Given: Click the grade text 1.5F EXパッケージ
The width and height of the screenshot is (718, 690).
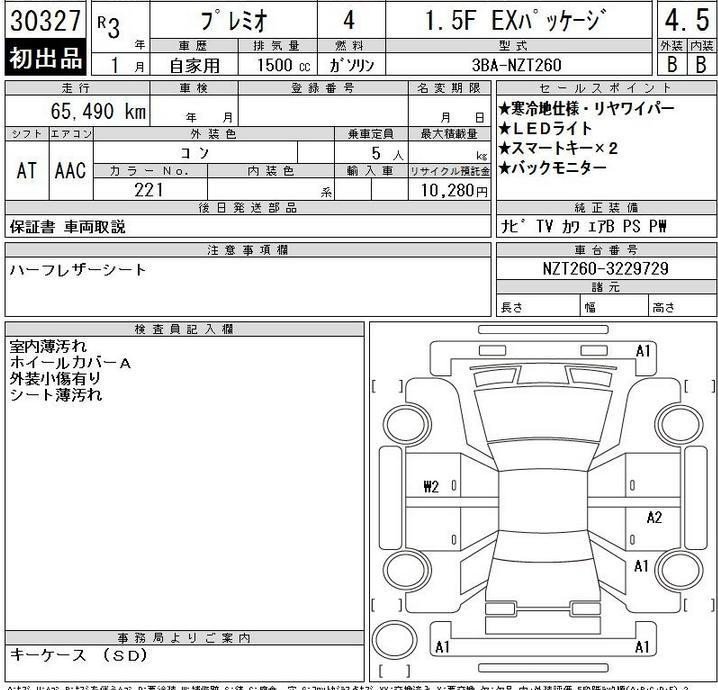Looking at the screenshot, I should tap(515, 22).
